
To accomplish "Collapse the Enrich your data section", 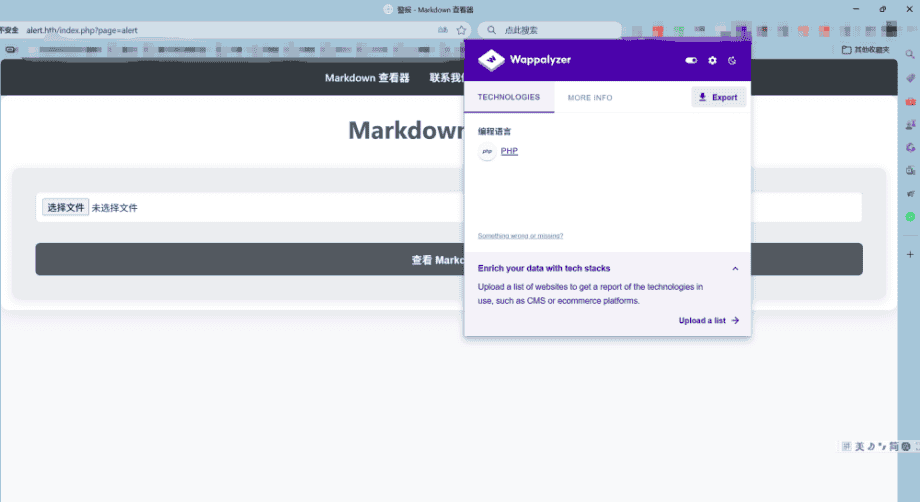I will point(735,268).
